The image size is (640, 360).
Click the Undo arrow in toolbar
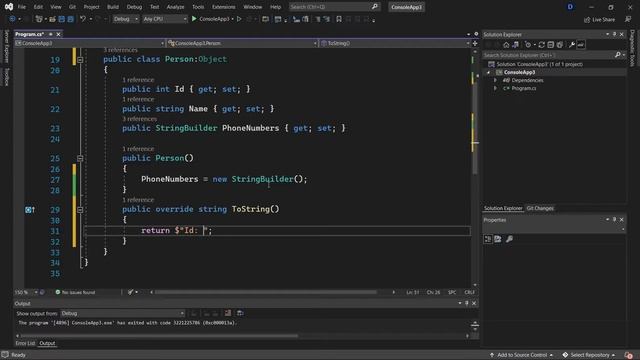pos(83,19)
